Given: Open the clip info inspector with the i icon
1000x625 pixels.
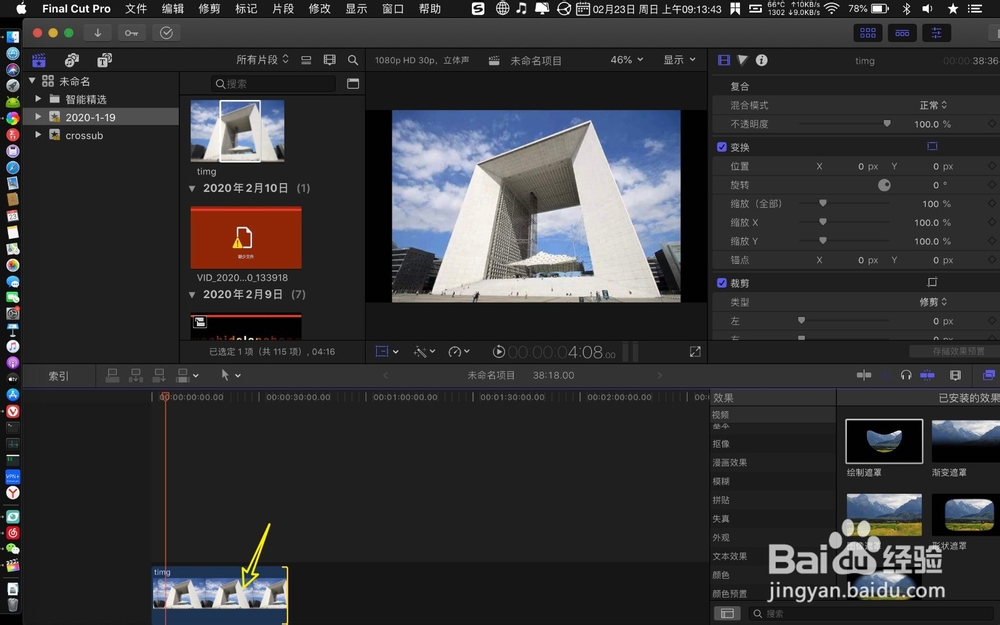Looking at the screenshot, I should click(x=763, y=60).
